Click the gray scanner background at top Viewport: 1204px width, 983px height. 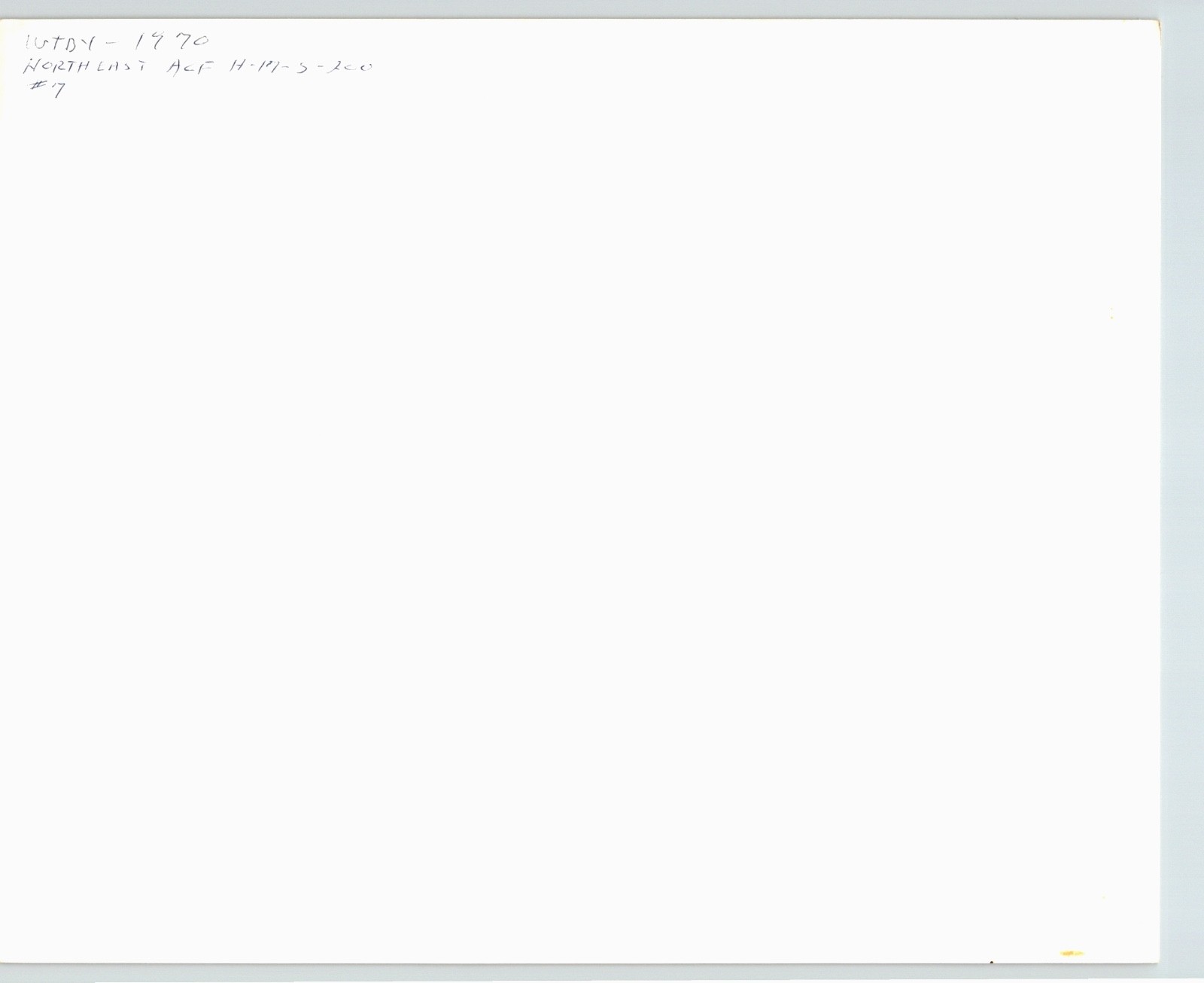tap(602, 8)
